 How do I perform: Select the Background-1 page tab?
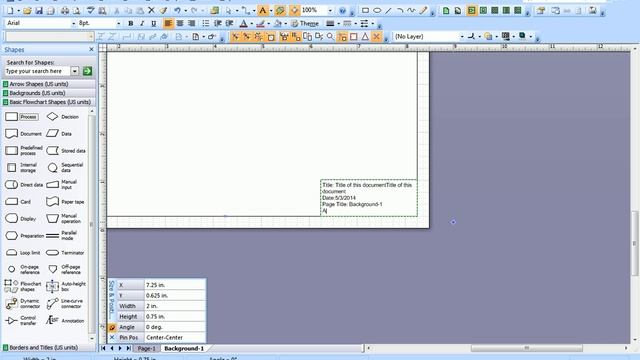(x=184, y=349)
